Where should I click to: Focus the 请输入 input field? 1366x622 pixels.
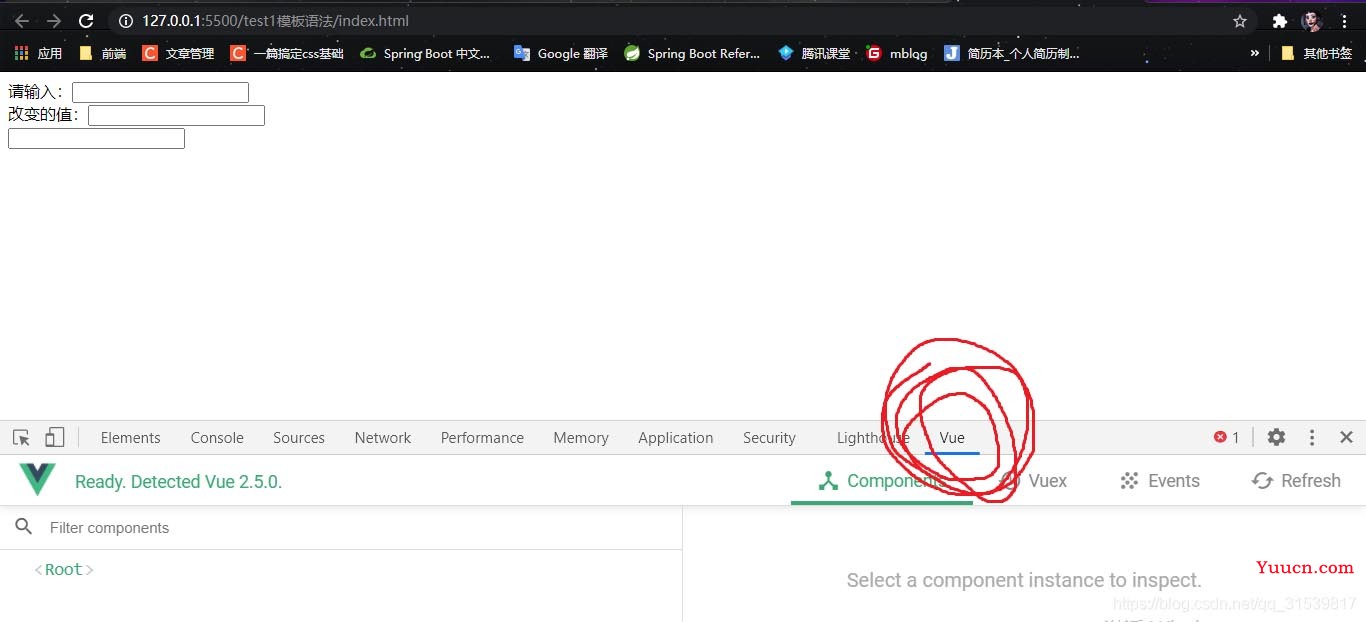[x=160, y=92]
